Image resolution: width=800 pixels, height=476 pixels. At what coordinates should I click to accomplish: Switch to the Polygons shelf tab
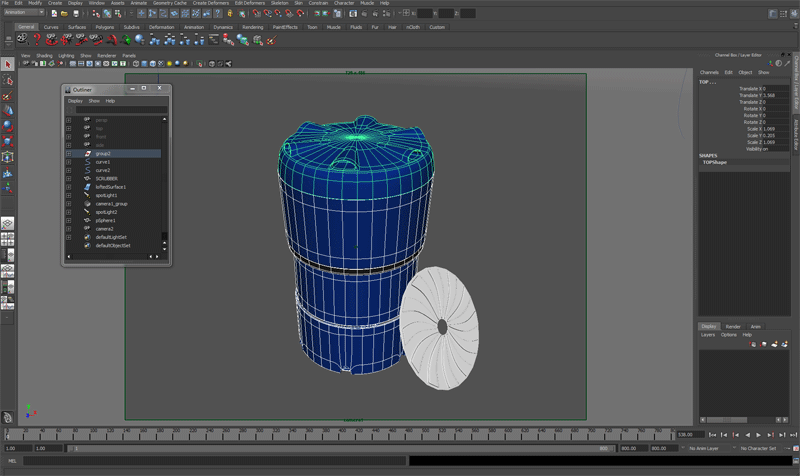coord(105,27)
